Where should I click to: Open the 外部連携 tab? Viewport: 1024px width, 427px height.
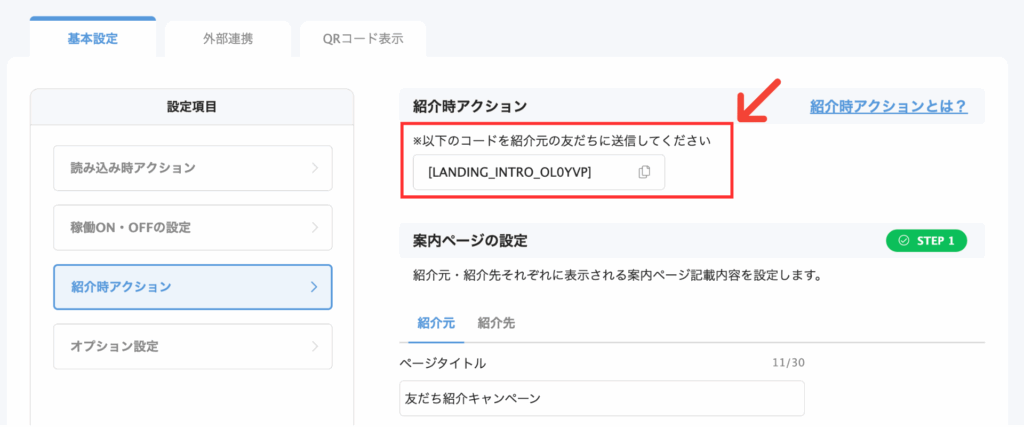227,39
